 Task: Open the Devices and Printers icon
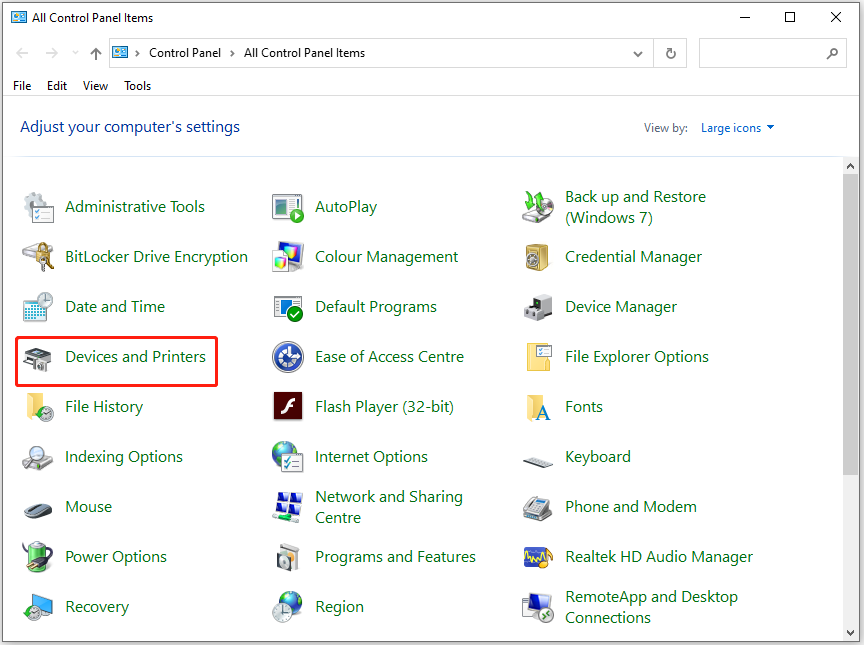(37, 360)
